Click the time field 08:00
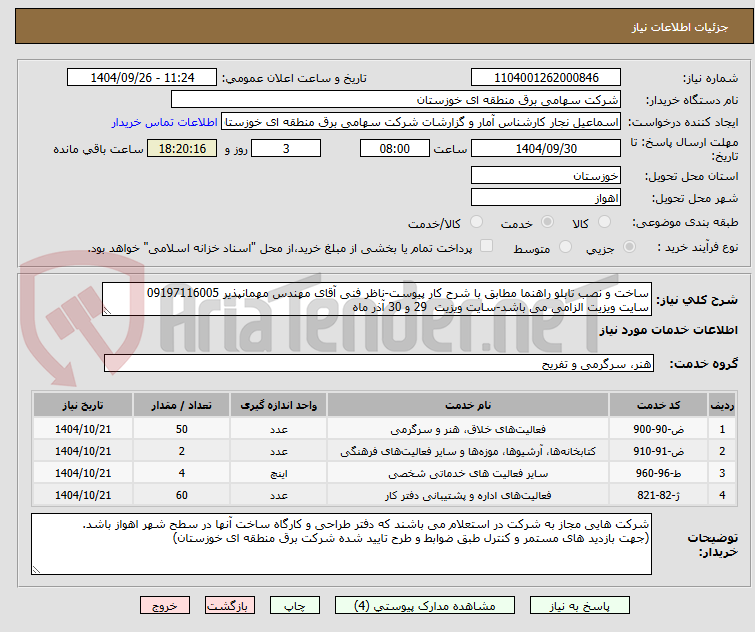Viewport: 755px width, 632px height. (x=395, y=148)
